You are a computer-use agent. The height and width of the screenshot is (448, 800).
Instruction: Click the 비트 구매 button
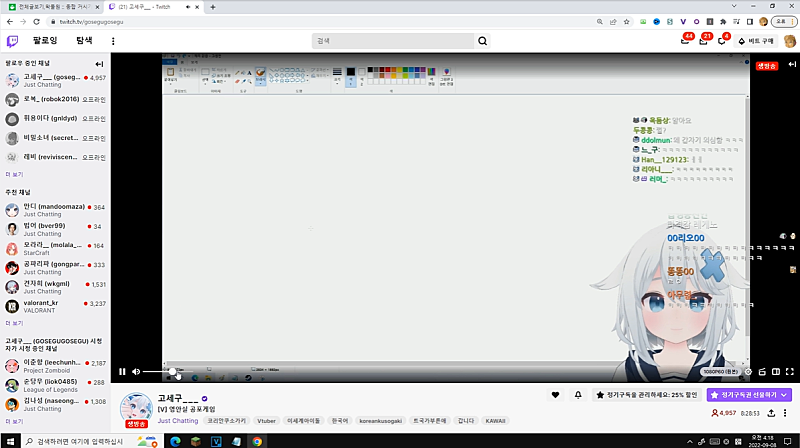click(756, 41)
